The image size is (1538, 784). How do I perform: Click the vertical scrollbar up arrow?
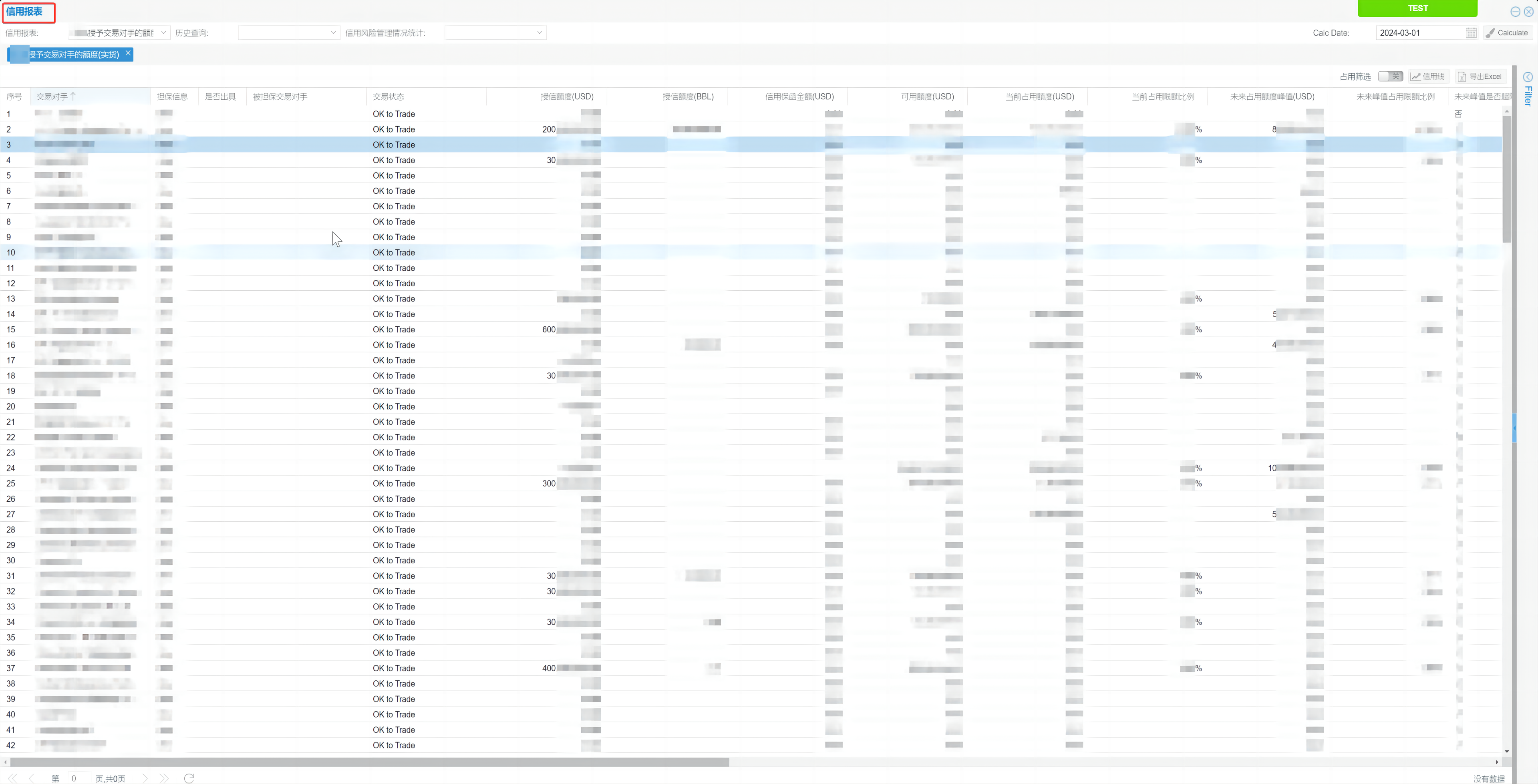click(x=1507, y=112)
